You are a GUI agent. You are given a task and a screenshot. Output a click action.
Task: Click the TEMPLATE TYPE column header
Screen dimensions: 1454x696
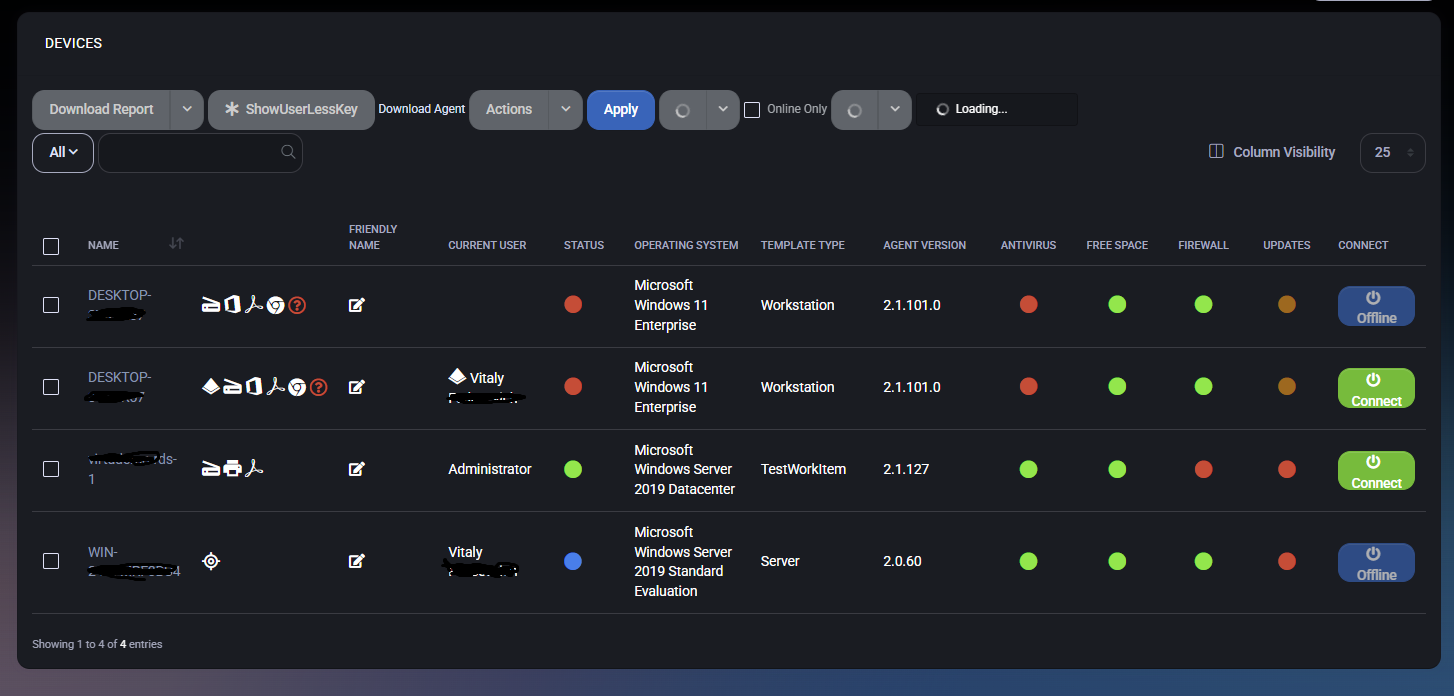[802, 245]
